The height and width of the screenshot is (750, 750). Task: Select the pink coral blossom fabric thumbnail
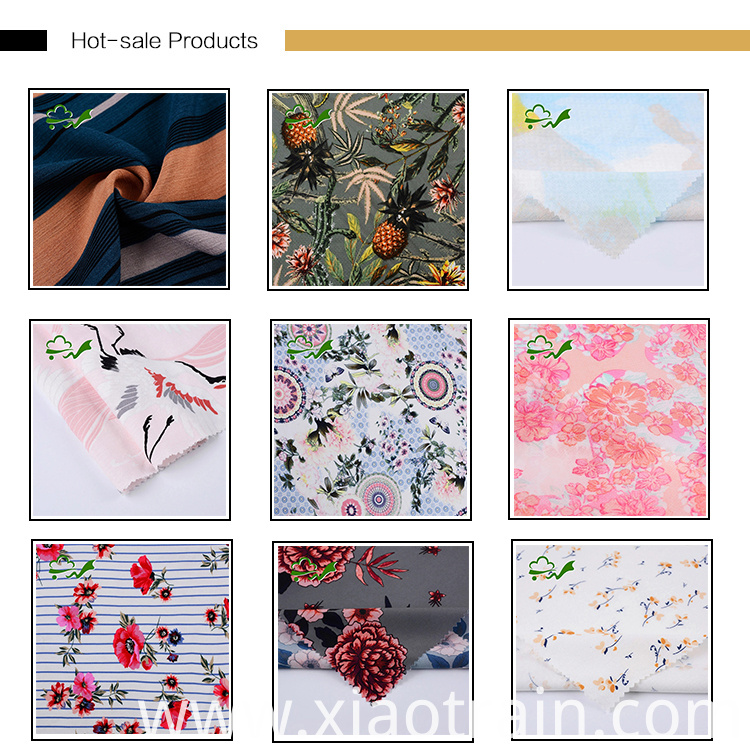click(x=609, y=419)
